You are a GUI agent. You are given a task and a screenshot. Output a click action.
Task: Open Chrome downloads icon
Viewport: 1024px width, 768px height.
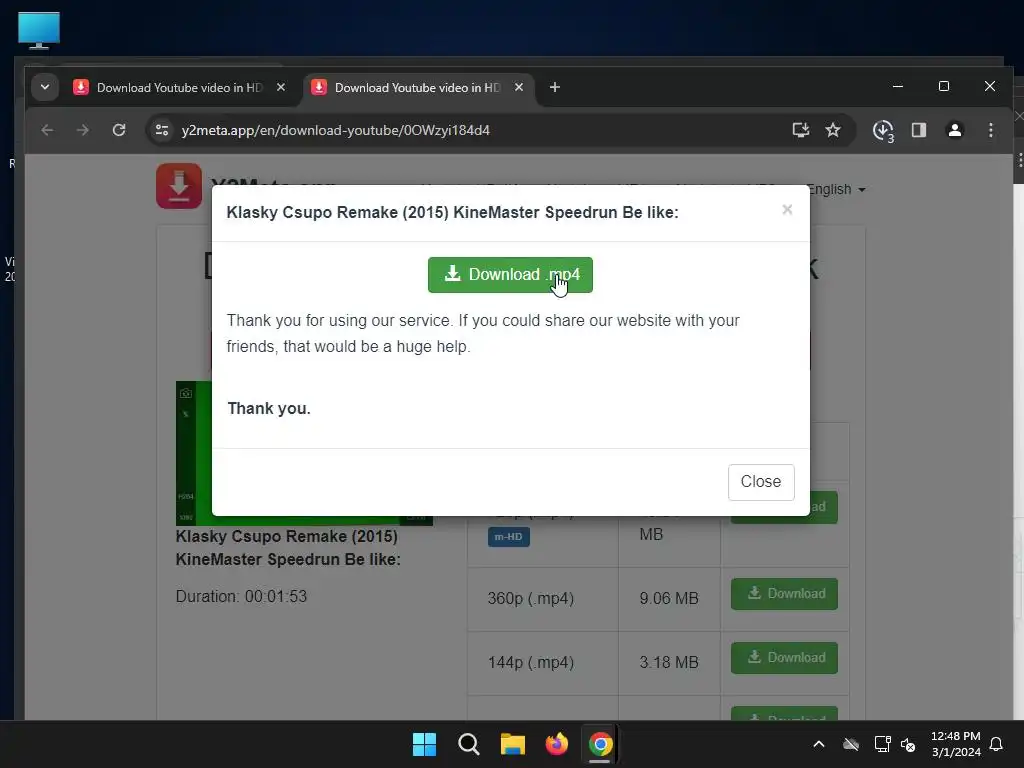(x=883, y=131)
